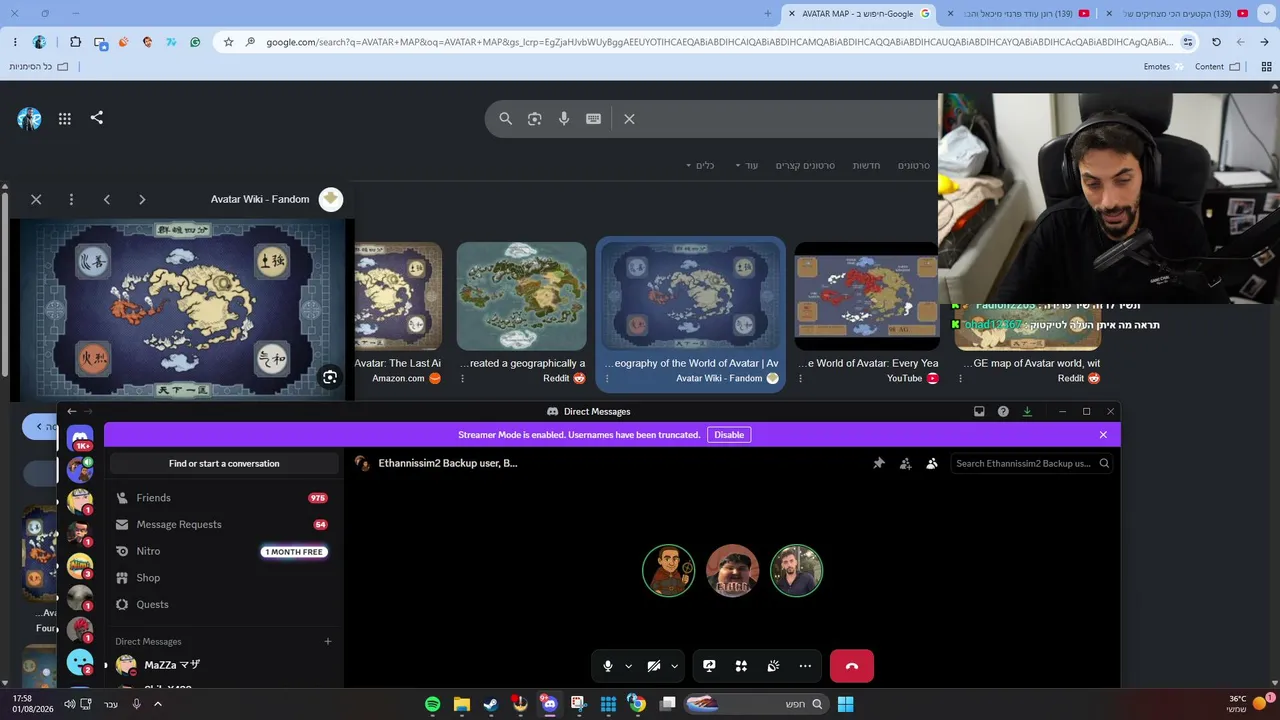The image size is (1280, 720).
Task: Click the Google share icon
Action: [x=97, y=118]
